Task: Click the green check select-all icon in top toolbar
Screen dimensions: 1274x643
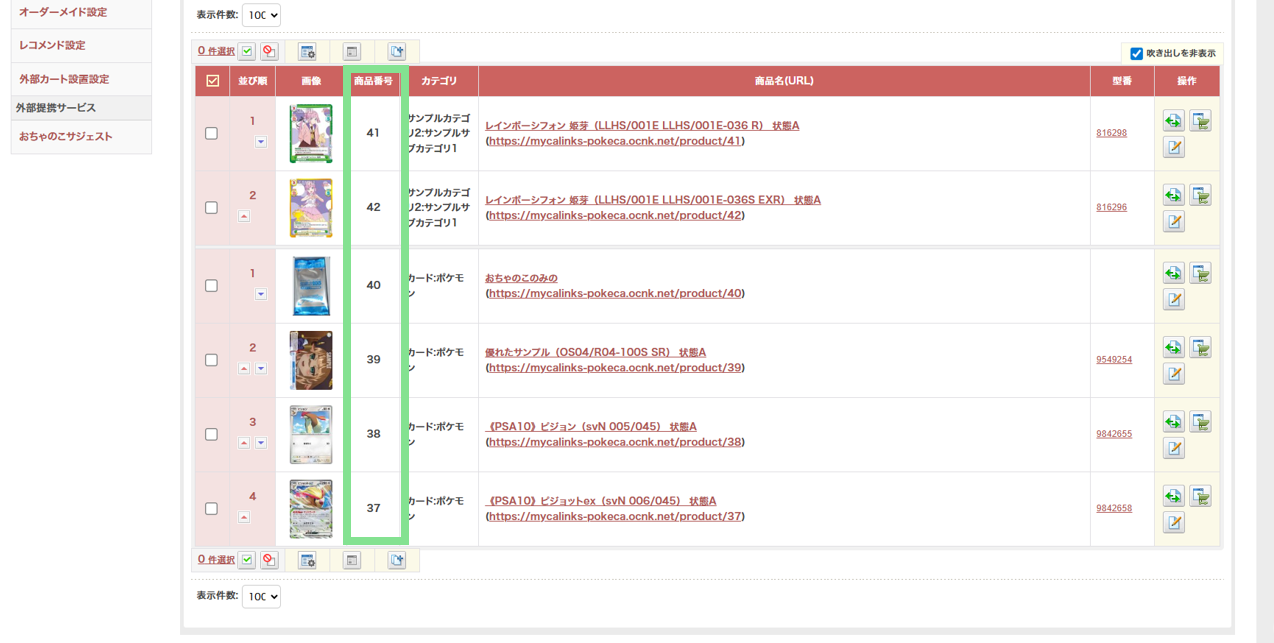Action: (x=247, y=51)
